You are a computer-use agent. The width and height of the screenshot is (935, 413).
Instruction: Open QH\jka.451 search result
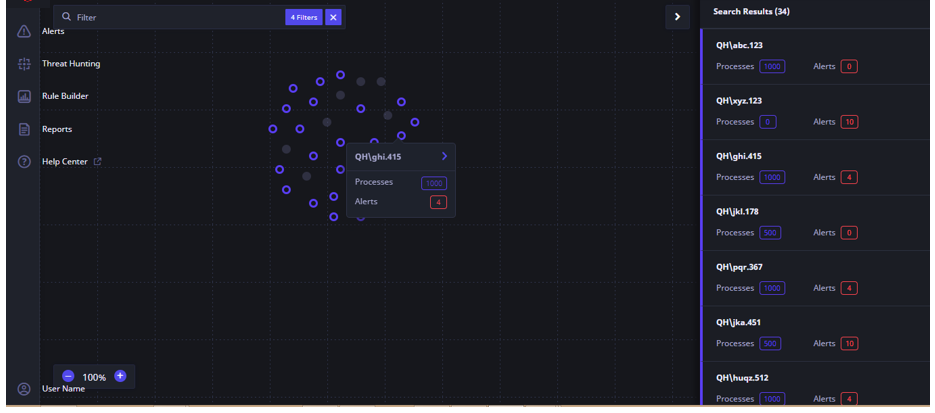pyautogui.click(x=818, y=334)
